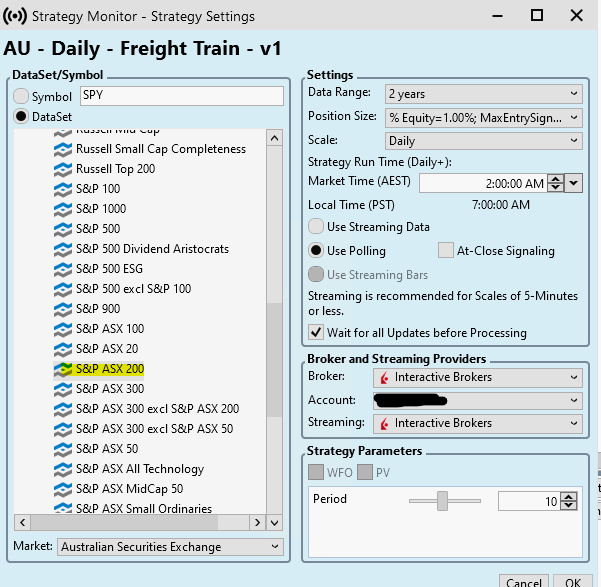Uncheck Wait for all Updates before Processing
Image resolution: width=601 pixels, height=587 pixels.
(316, 332)
